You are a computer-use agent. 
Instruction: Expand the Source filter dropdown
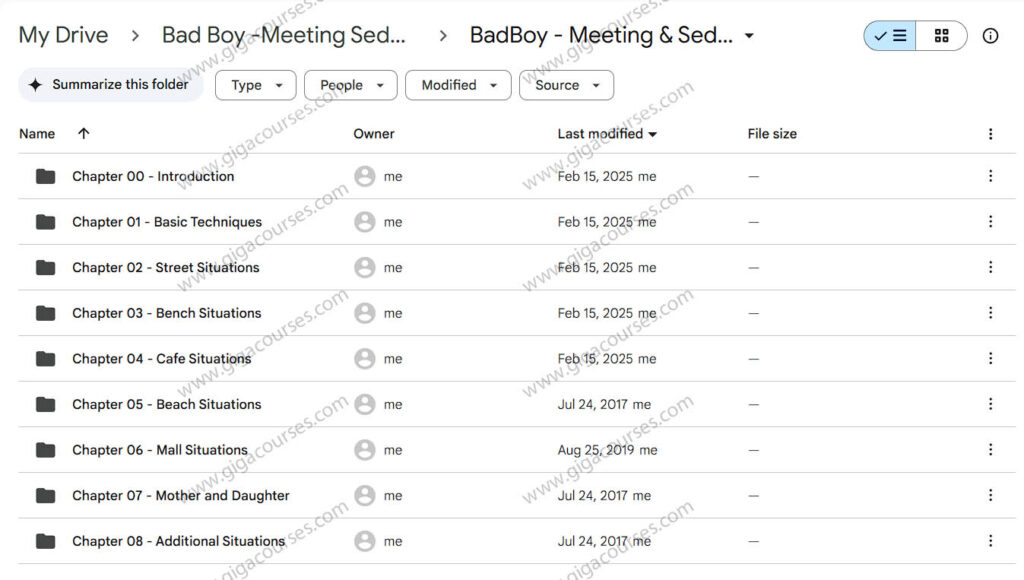tap(566, 85)
